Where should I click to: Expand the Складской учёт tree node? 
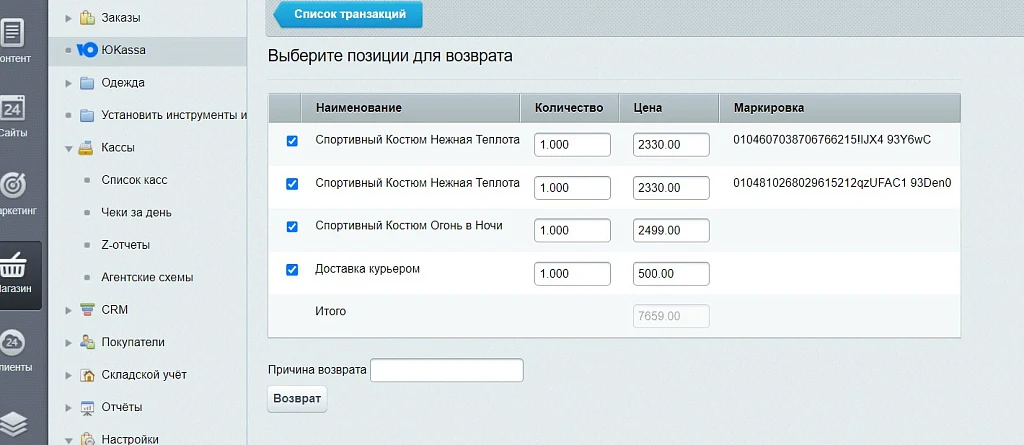click(69, 375)
